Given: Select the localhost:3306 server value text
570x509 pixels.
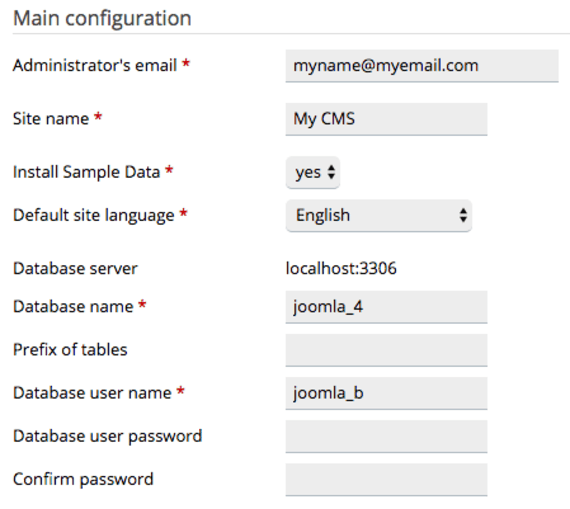Looking at the screenshot, I should (341, 269).
